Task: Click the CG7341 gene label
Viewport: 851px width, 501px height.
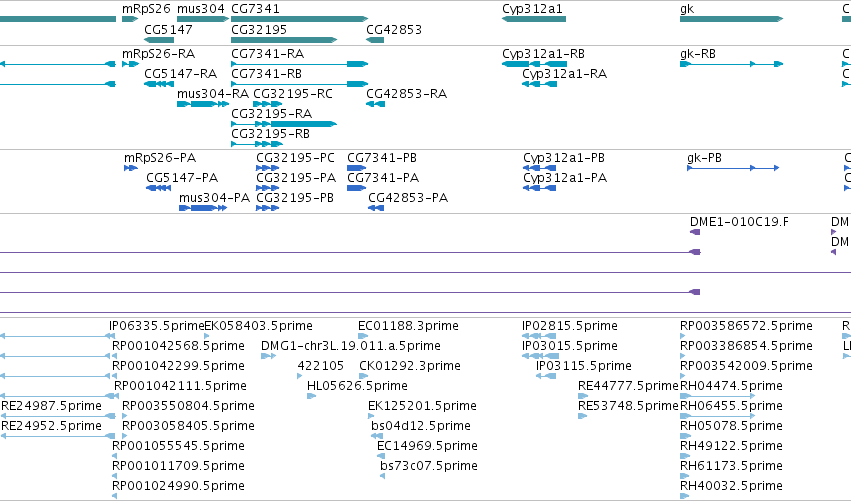Action: [x=255, y=9]
